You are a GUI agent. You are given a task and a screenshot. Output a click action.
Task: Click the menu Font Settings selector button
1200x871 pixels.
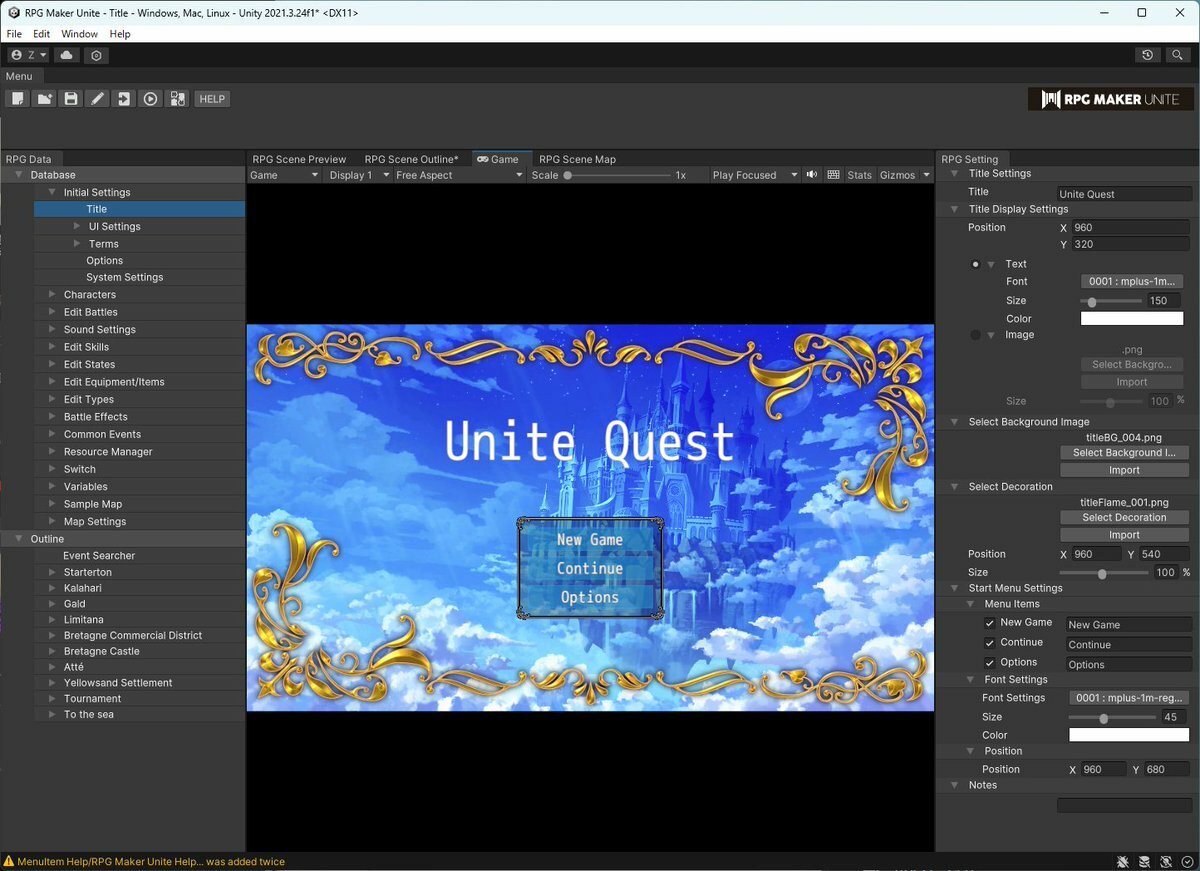(x=1129, y=698)
